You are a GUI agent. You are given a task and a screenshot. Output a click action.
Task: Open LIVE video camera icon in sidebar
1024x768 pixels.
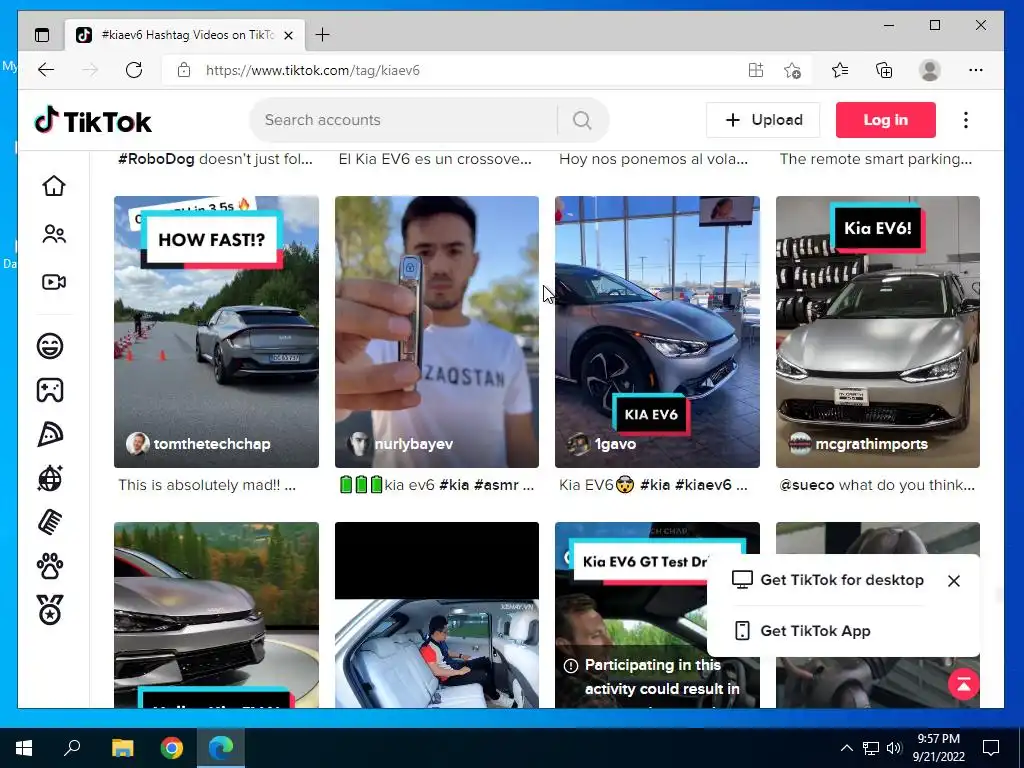[54, 282]
